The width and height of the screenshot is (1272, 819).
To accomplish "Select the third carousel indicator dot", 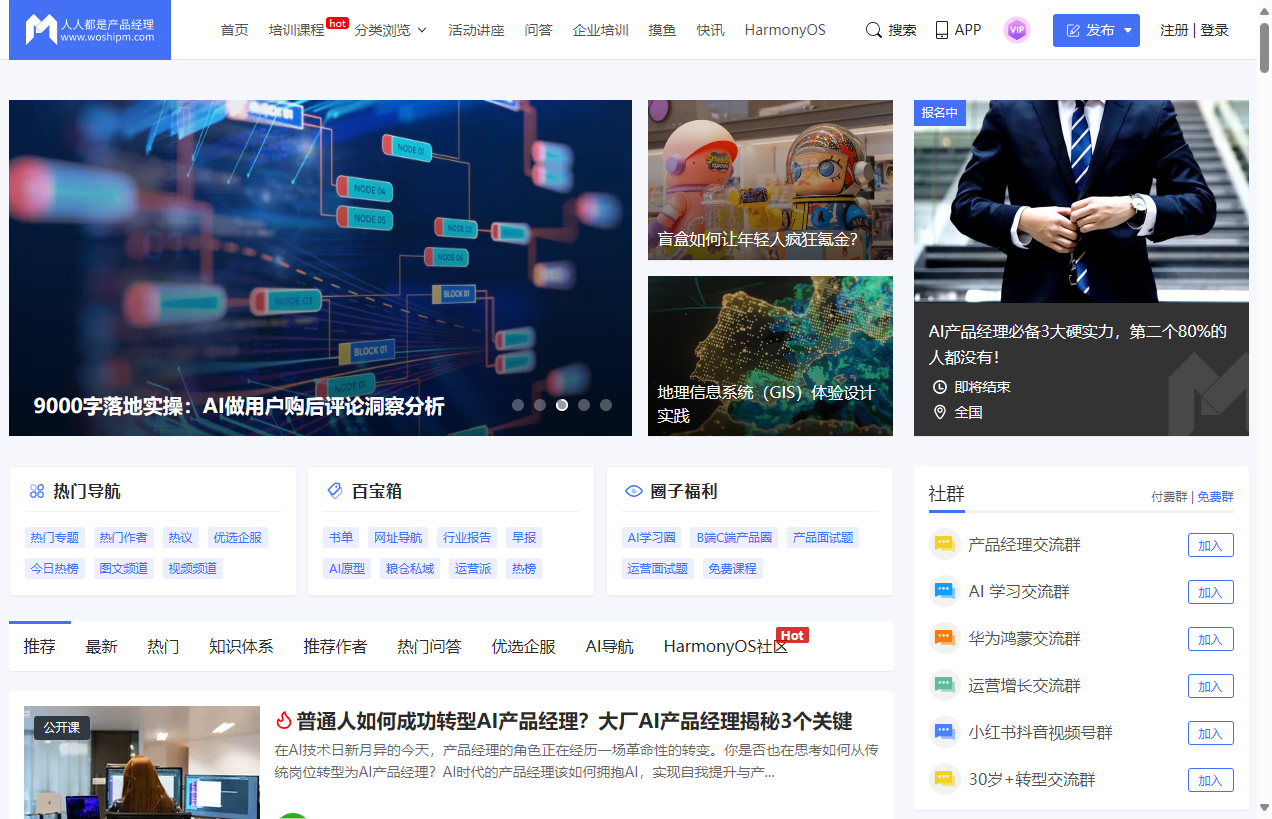I will (x=561, y=405).
